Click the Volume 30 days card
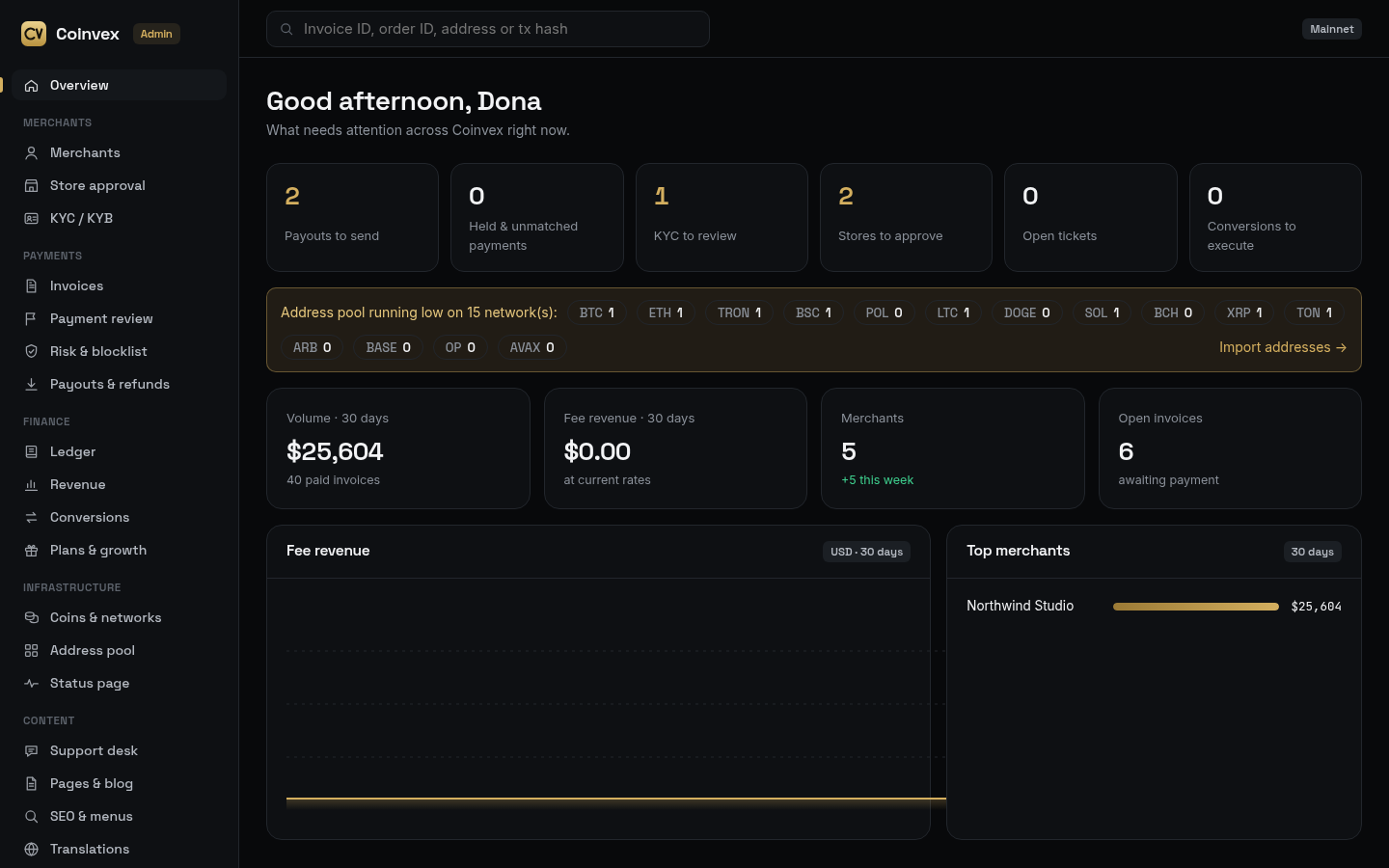Viewport: 1389px width, 868px height. point(398,448)
